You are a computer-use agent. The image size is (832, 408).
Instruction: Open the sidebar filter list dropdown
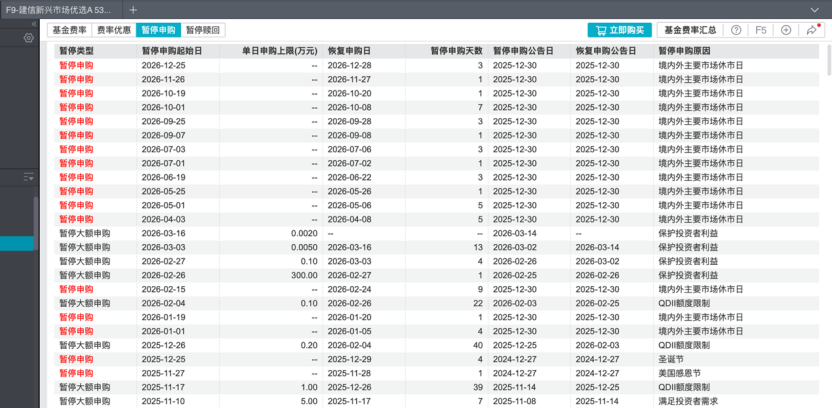[28, 177]
